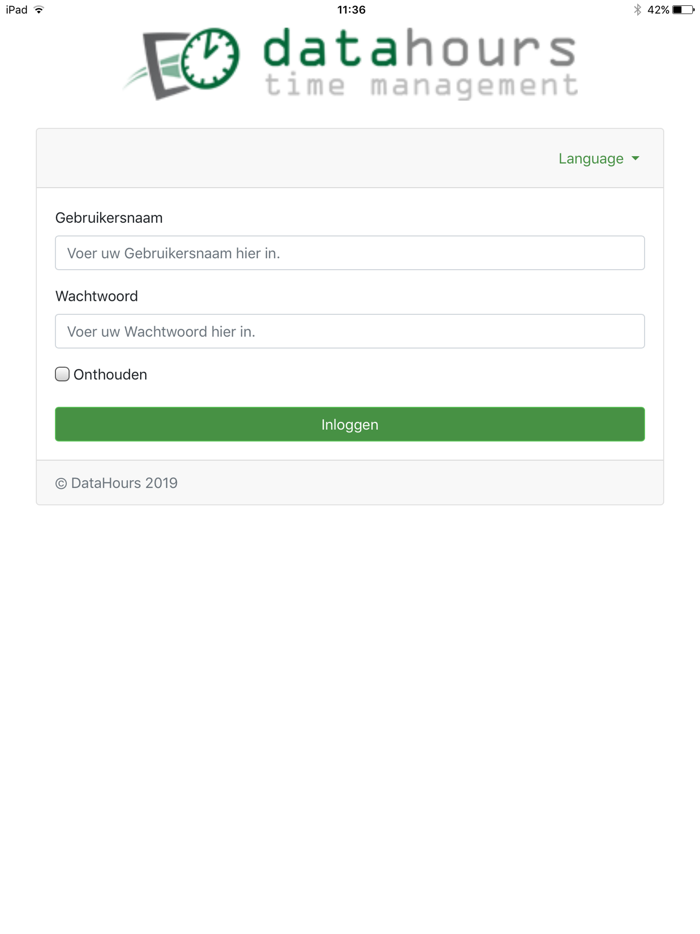The height and width of the screenshot is (934, 700).
Task: Click the caret arrow beside Language
Action: pos(635,159)
